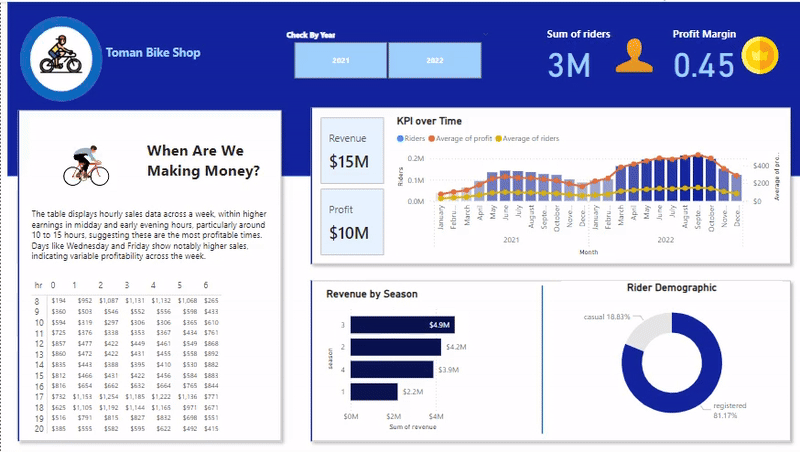Click cell $1,192 in hour 18 row
Screen dimensions: 800x452
pos(109,408)
